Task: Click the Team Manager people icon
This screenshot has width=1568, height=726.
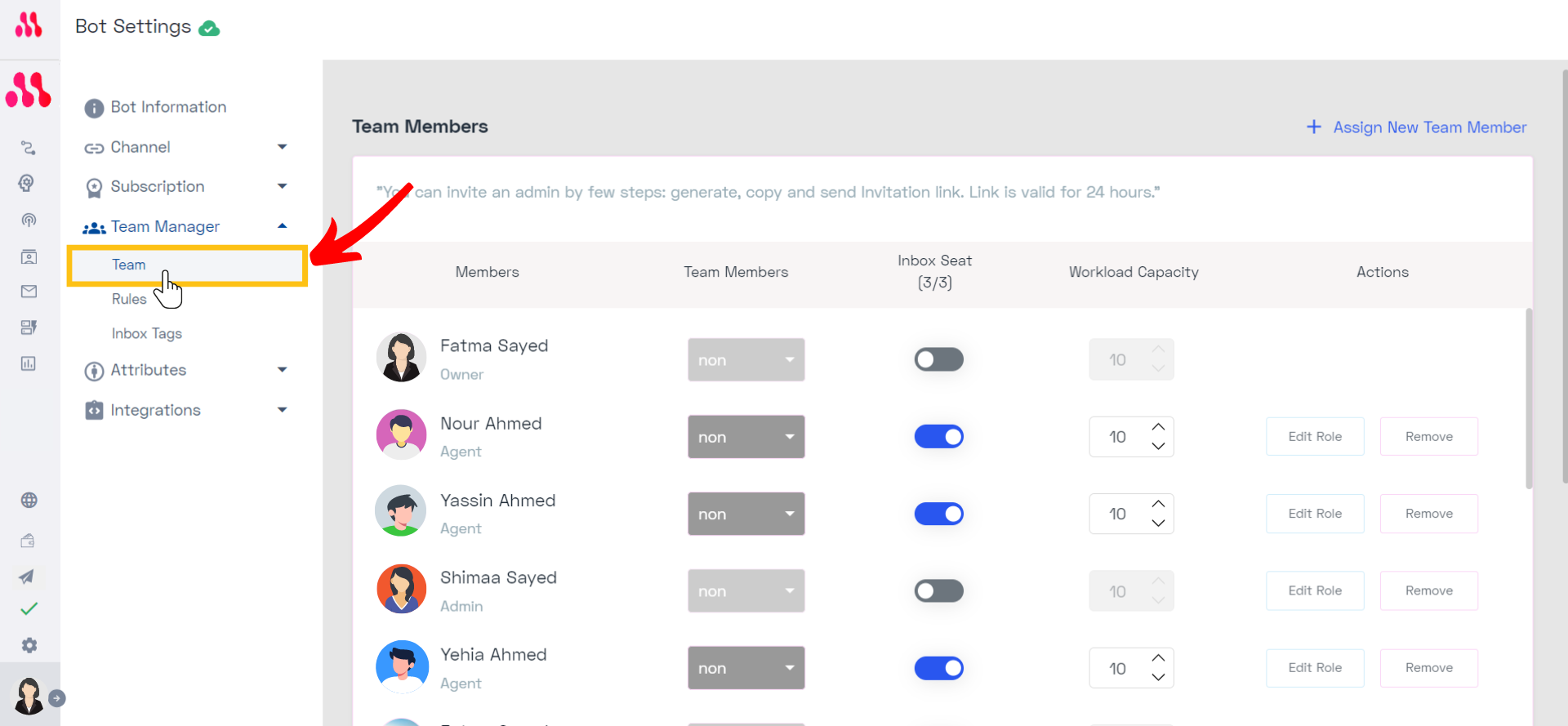Action: tap(94, 228)
